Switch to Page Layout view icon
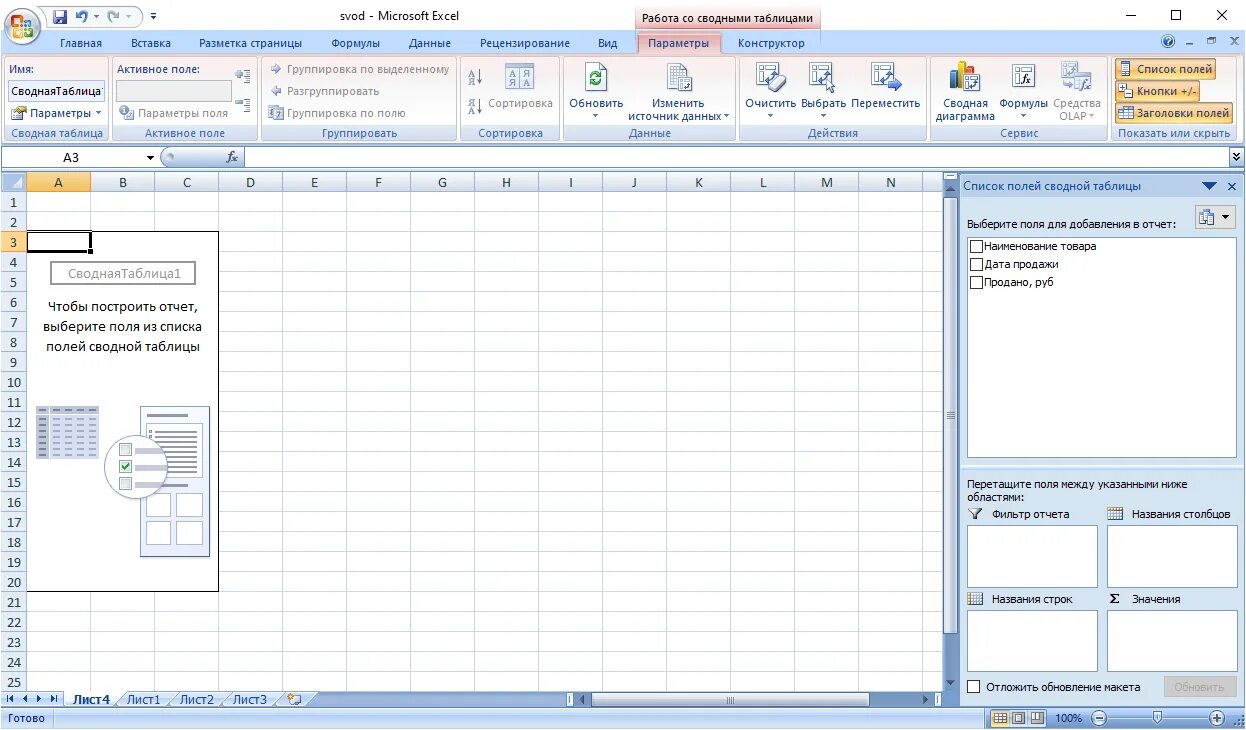The height and width of the screenshot is (730, 1246). click(1018, 718)
